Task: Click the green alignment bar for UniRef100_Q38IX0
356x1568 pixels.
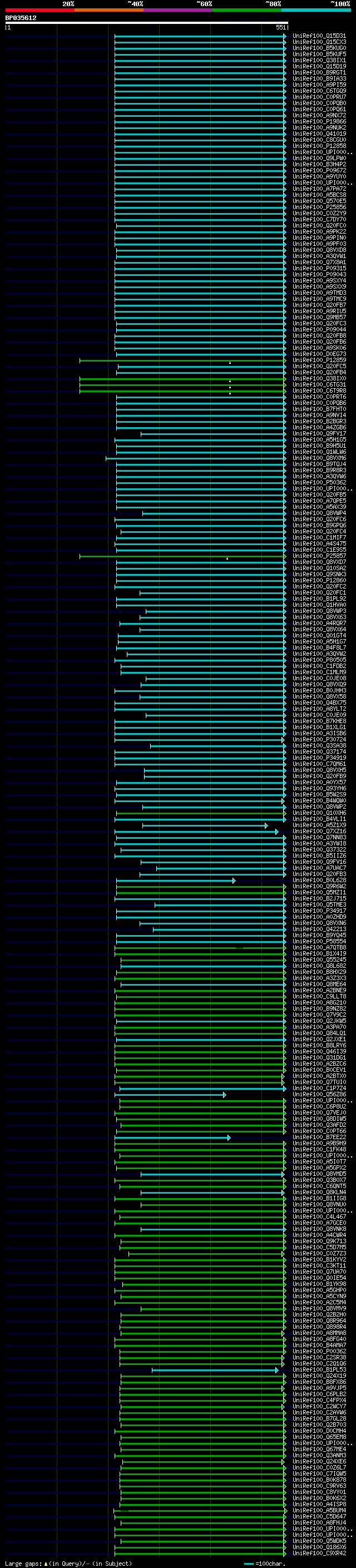Action: pos(182,379)
